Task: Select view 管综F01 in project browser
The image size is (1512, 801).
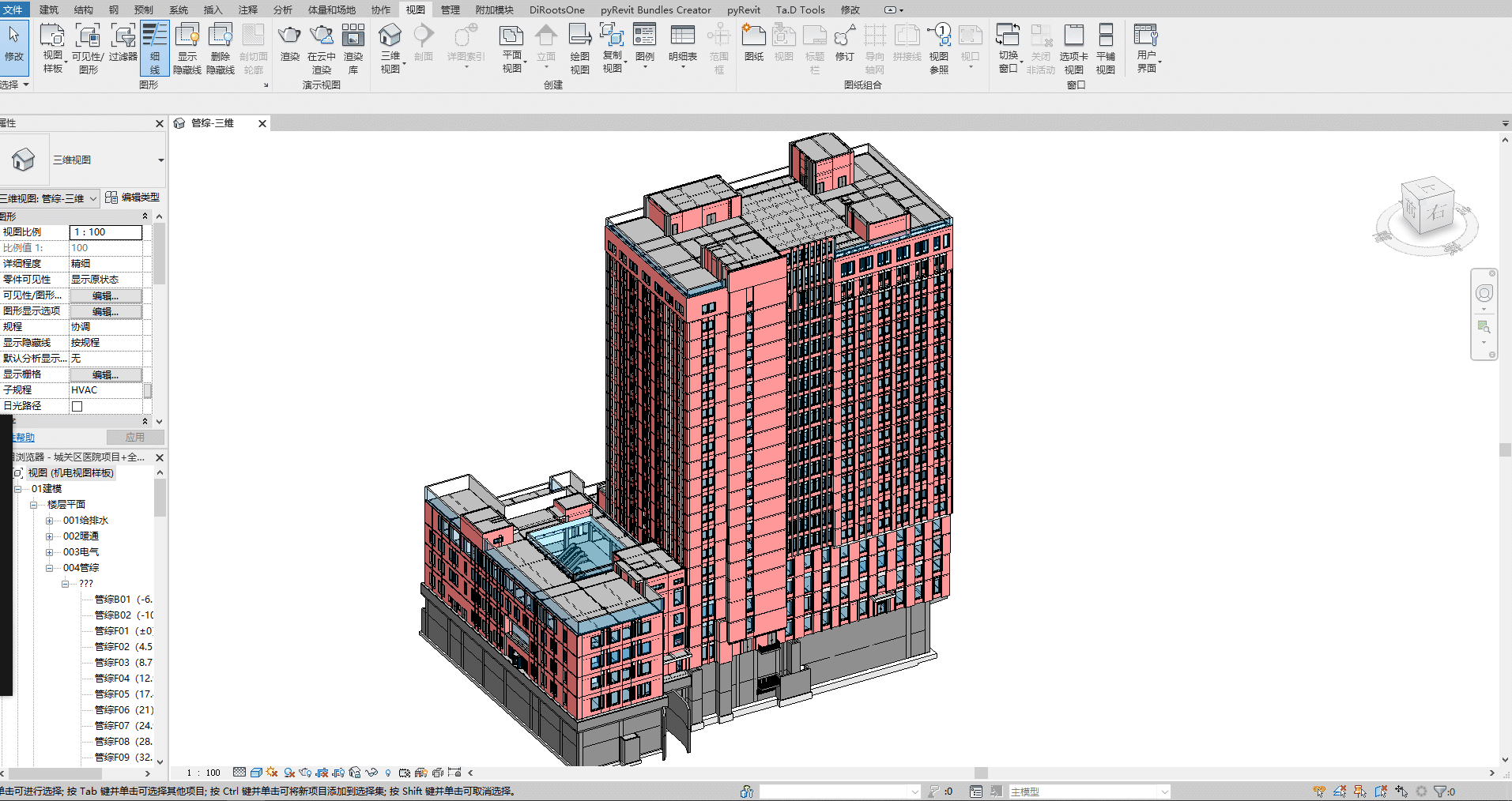Action: [x=123, y=631]
